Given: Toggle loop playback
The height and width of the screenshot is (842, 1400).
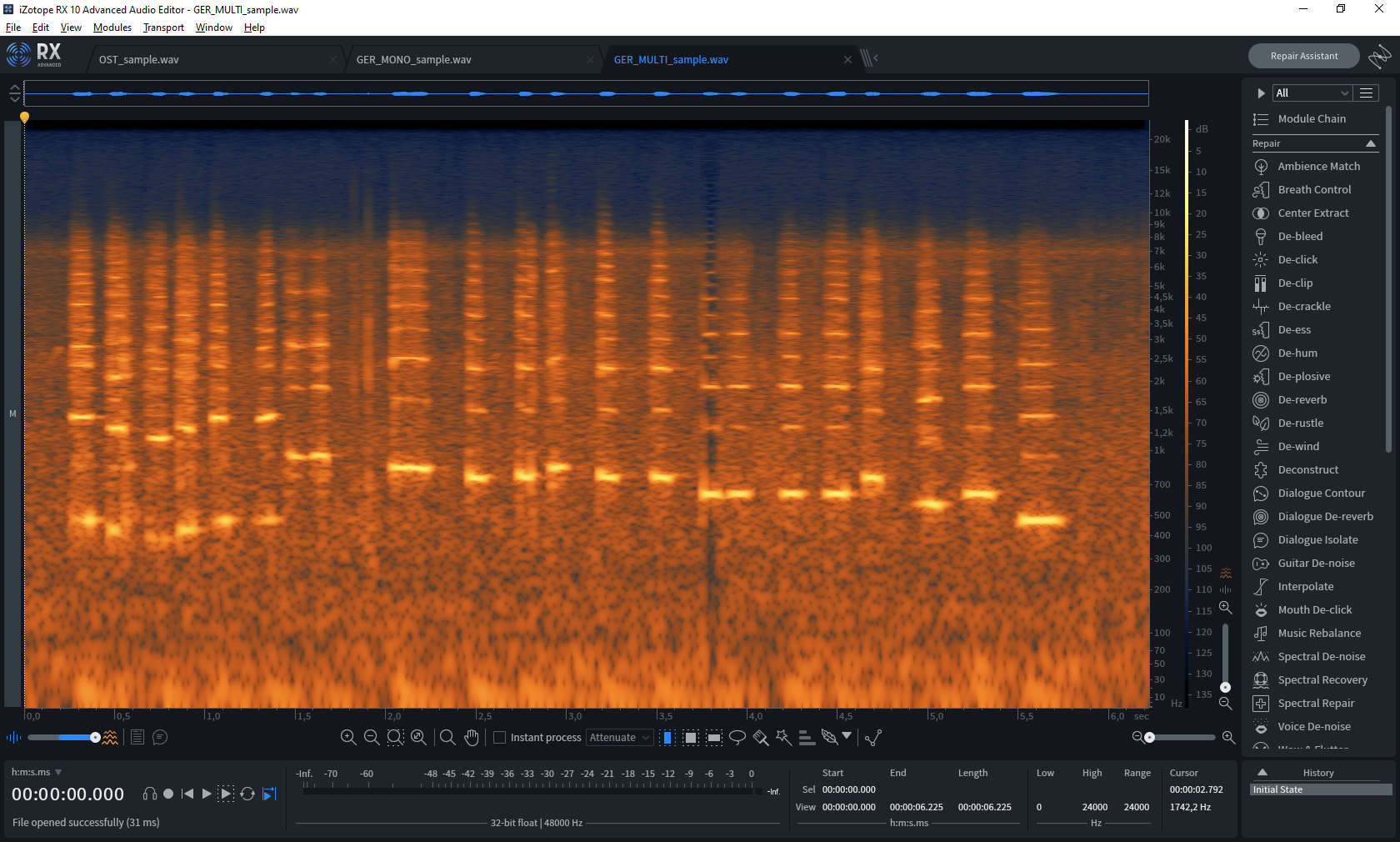Looking at the screenshot, I should pos(247,794).
